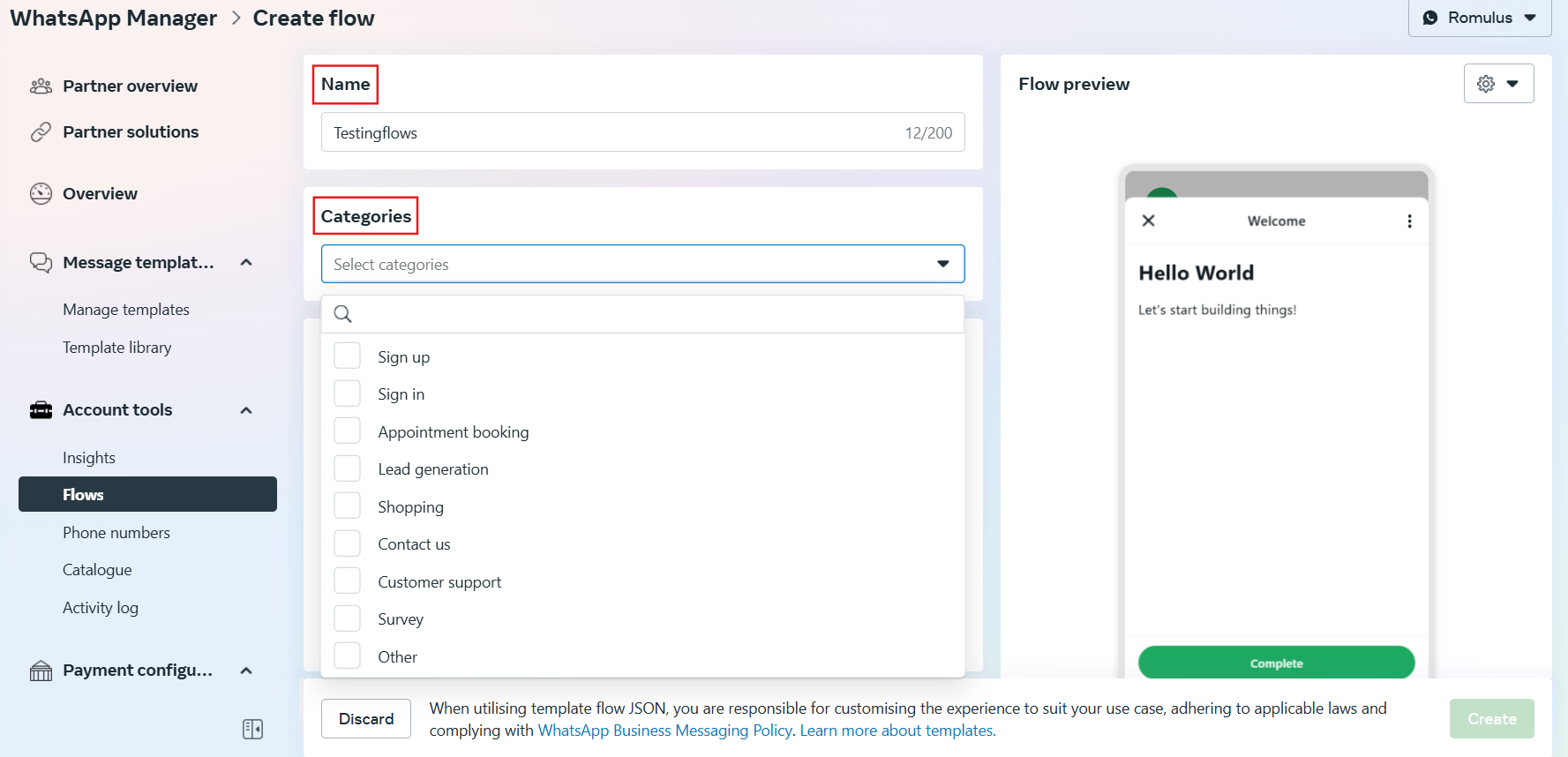This screenshot has height=757, width=1568.
Task: Click the Partner solutions link icon
Action: 41,132
